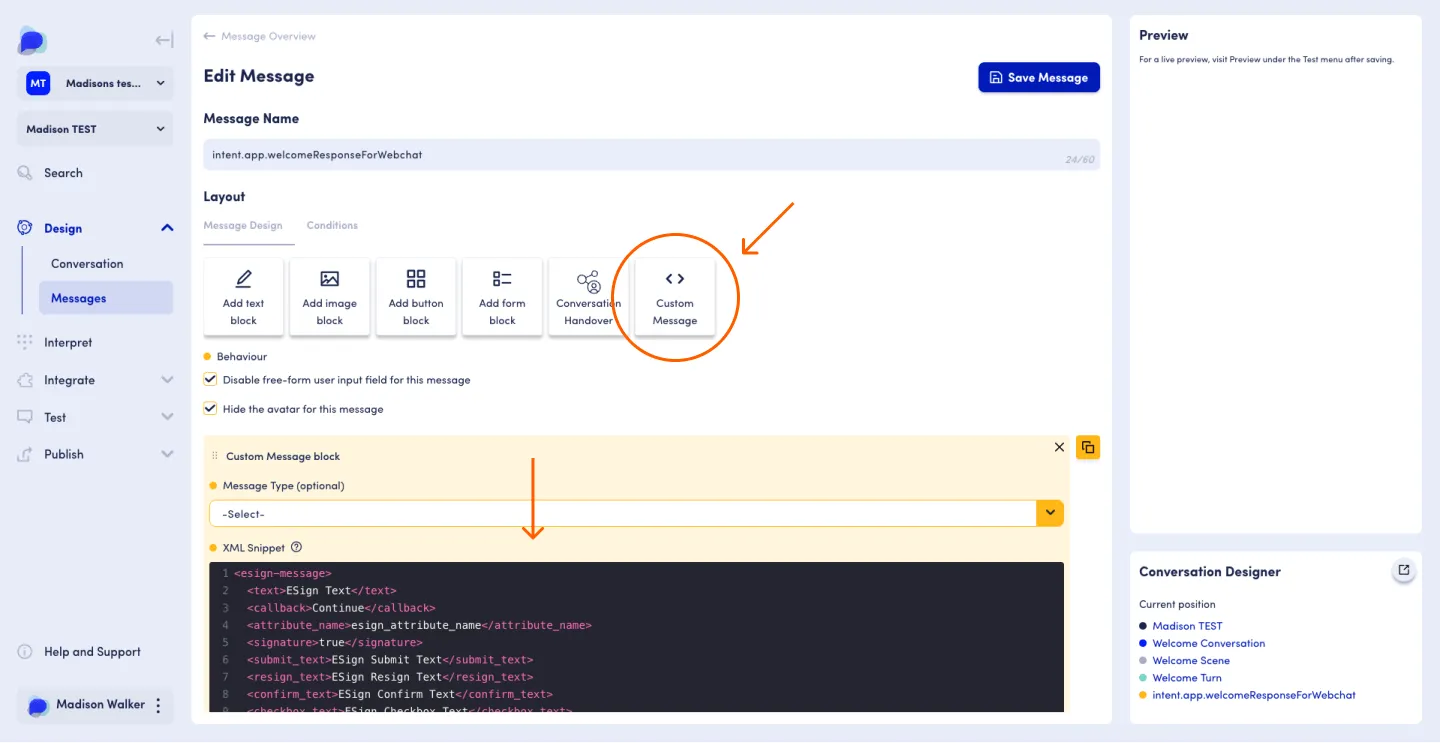Add form block
1440x743 pixels.
pos(502,296)
